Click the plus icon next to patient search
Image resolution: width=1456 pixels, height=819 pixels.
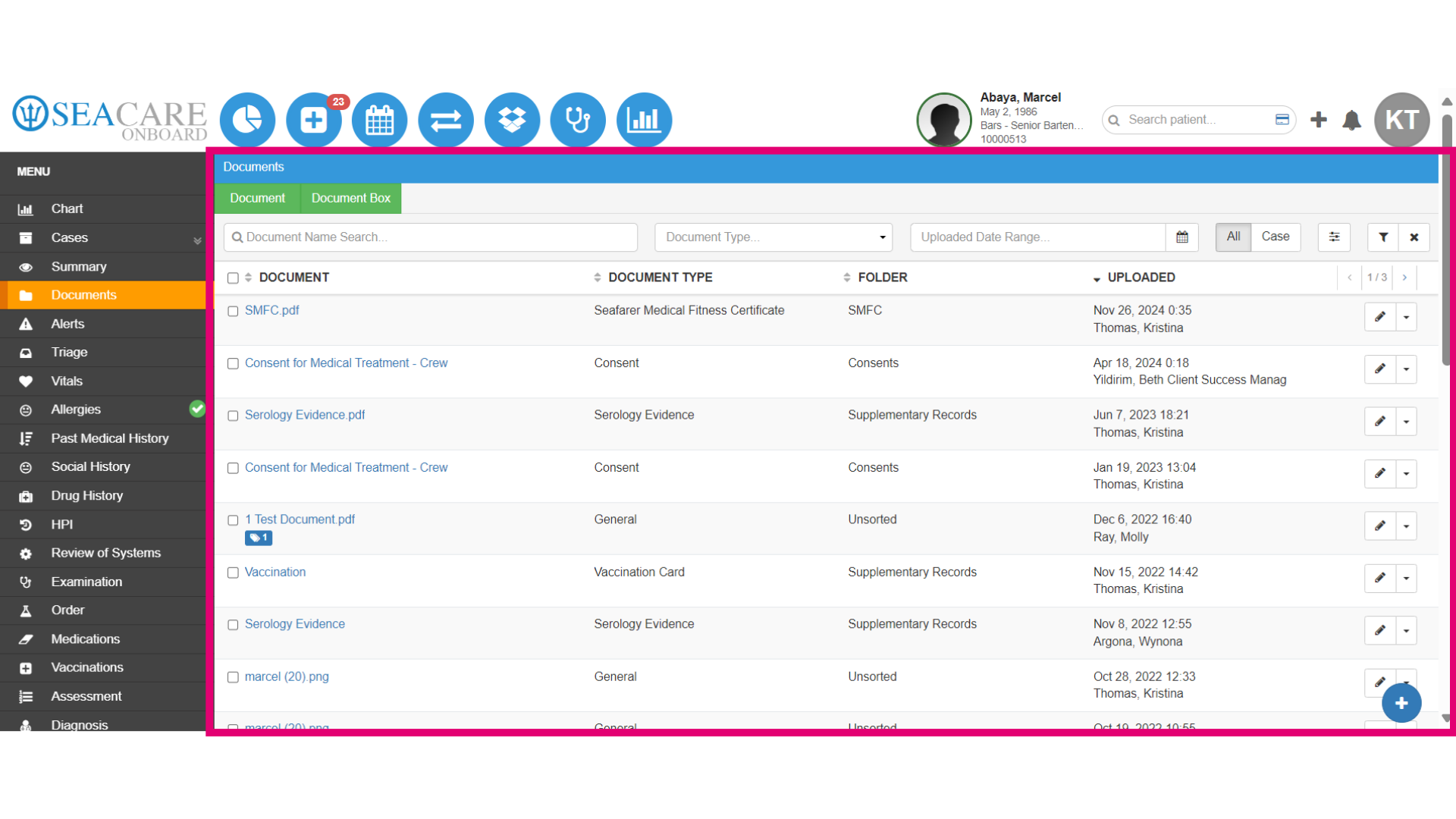tap(1319, 120)
